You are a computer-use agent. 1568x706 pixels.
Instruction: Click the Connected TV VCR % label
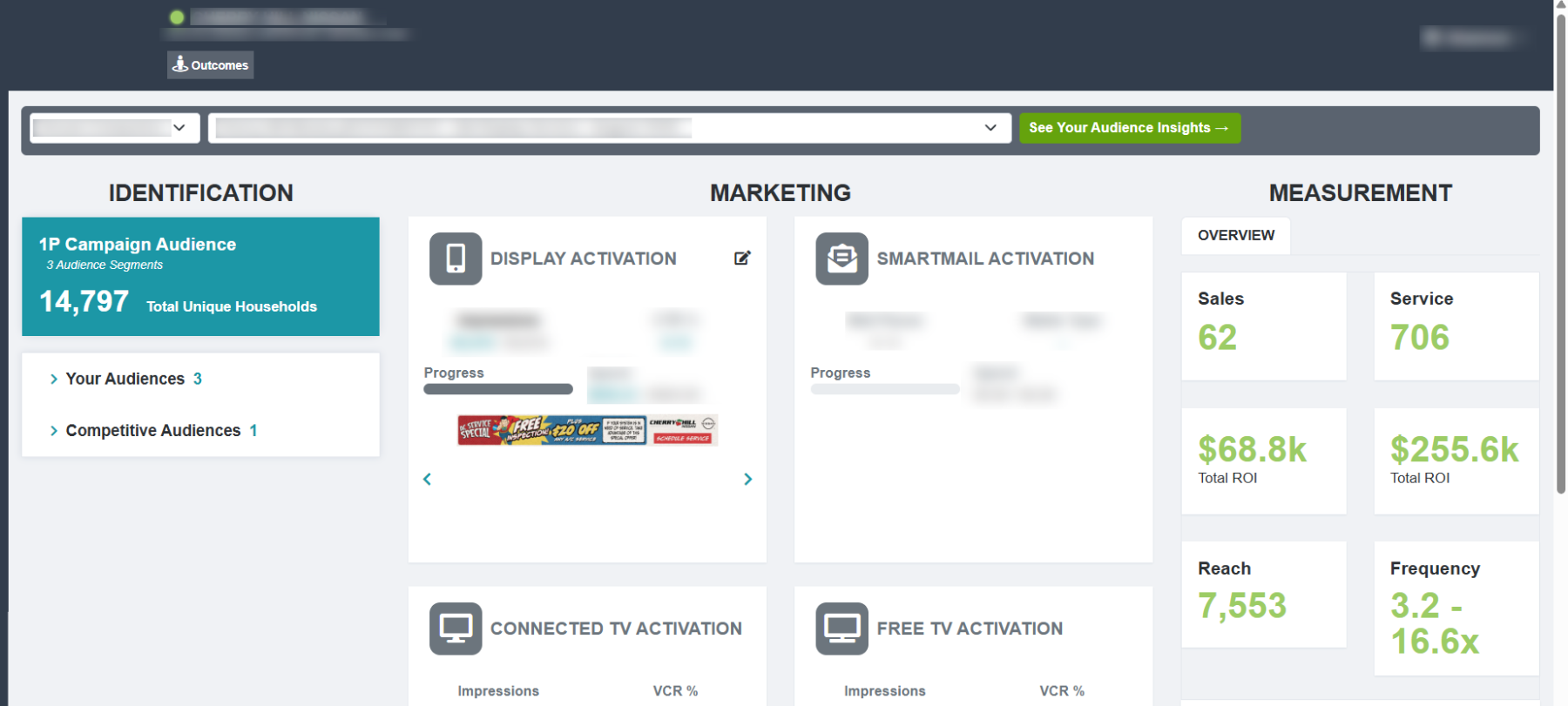point(676,691)
